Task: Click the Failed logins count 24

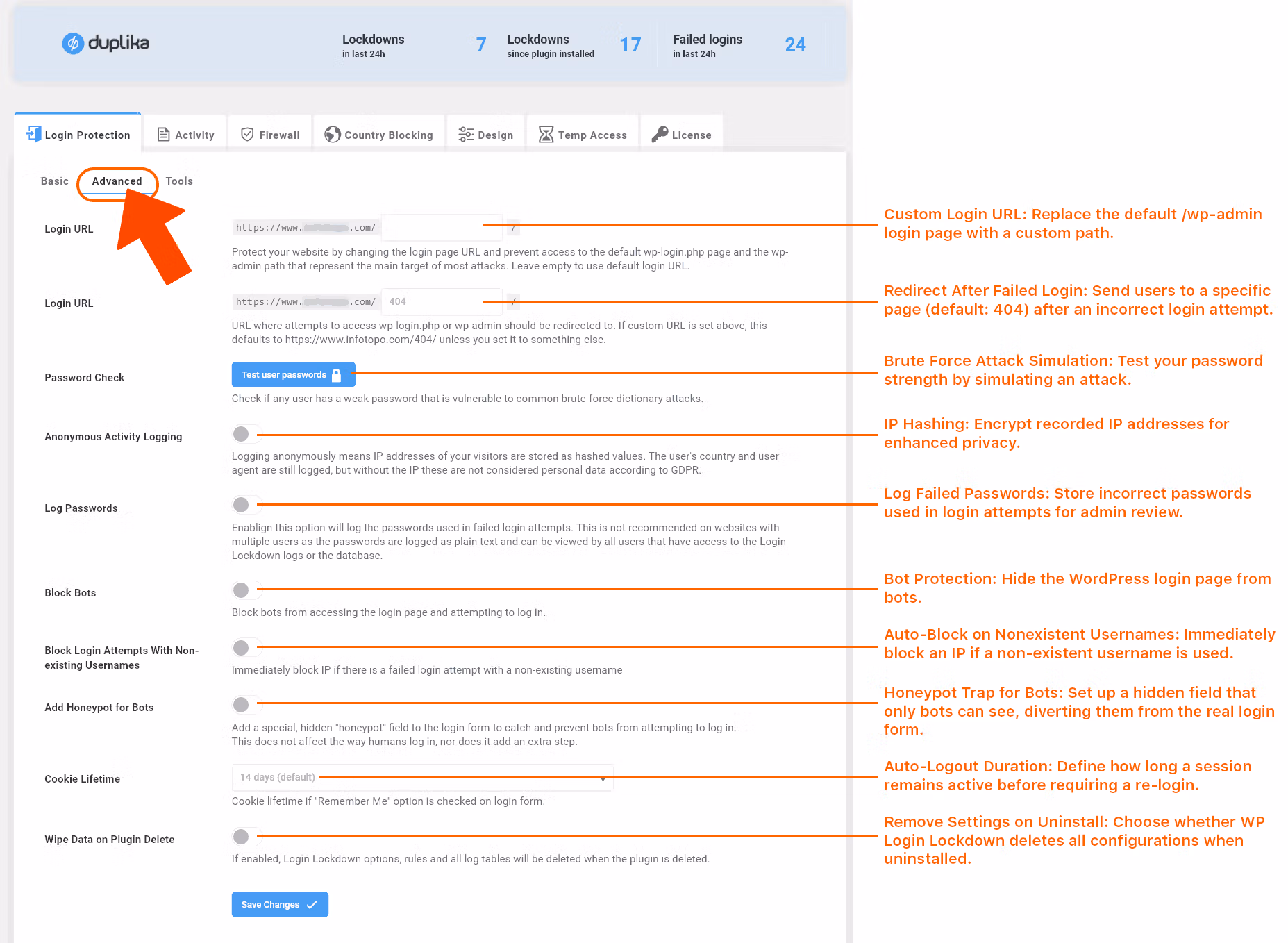Action: pos(795,44)
